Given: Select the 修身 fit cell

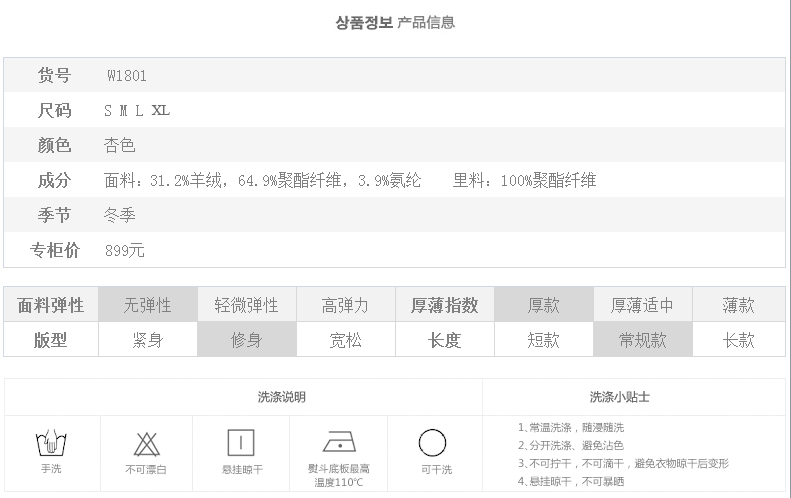Looking at the screenshot, I should click(x=247, y=340).
